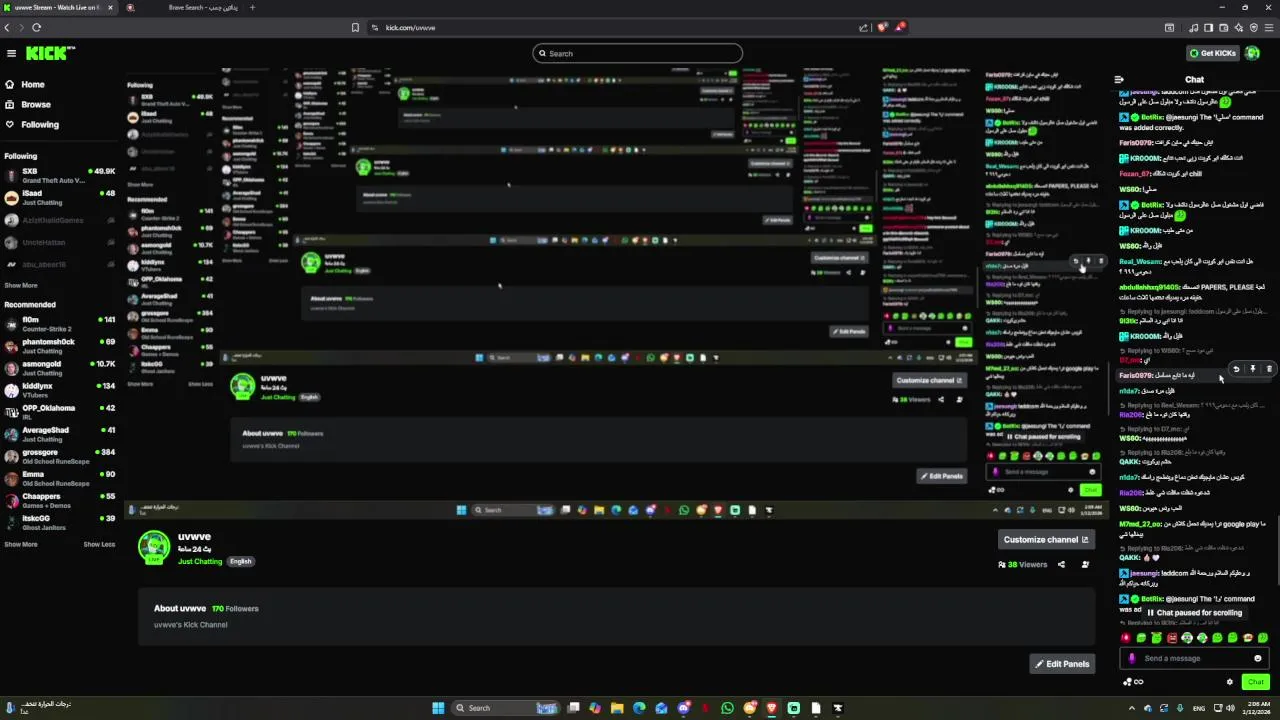Open Brave Shields lion icon

click(882, 28)
